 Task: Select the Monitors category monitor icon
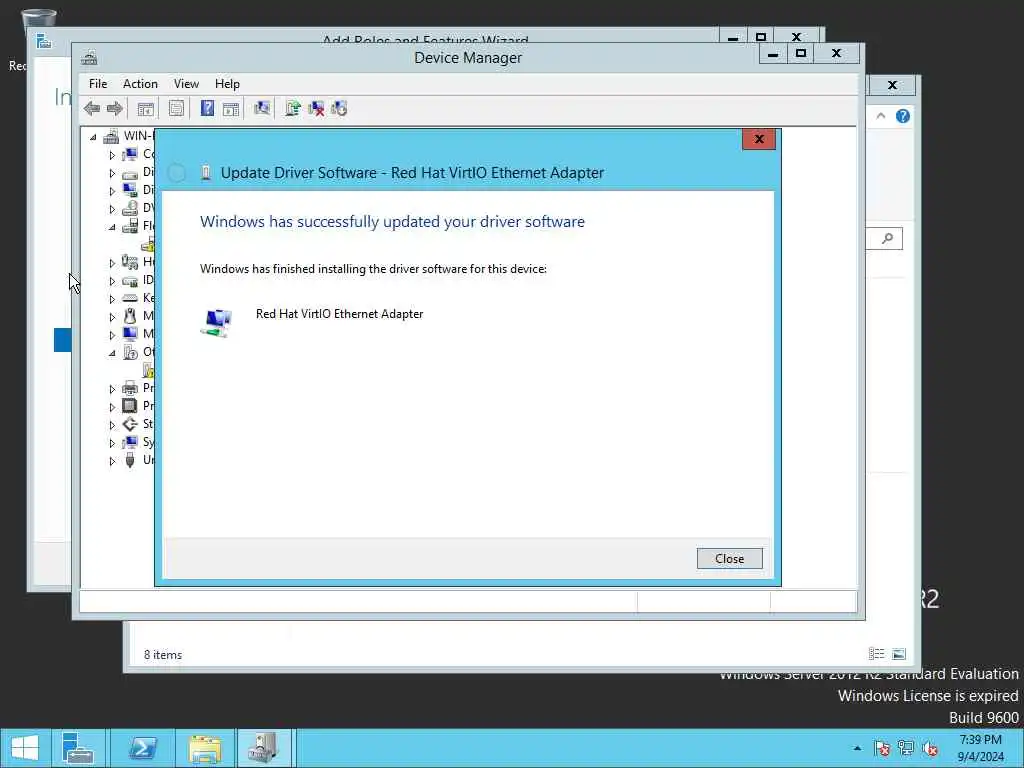click(130, 334)
